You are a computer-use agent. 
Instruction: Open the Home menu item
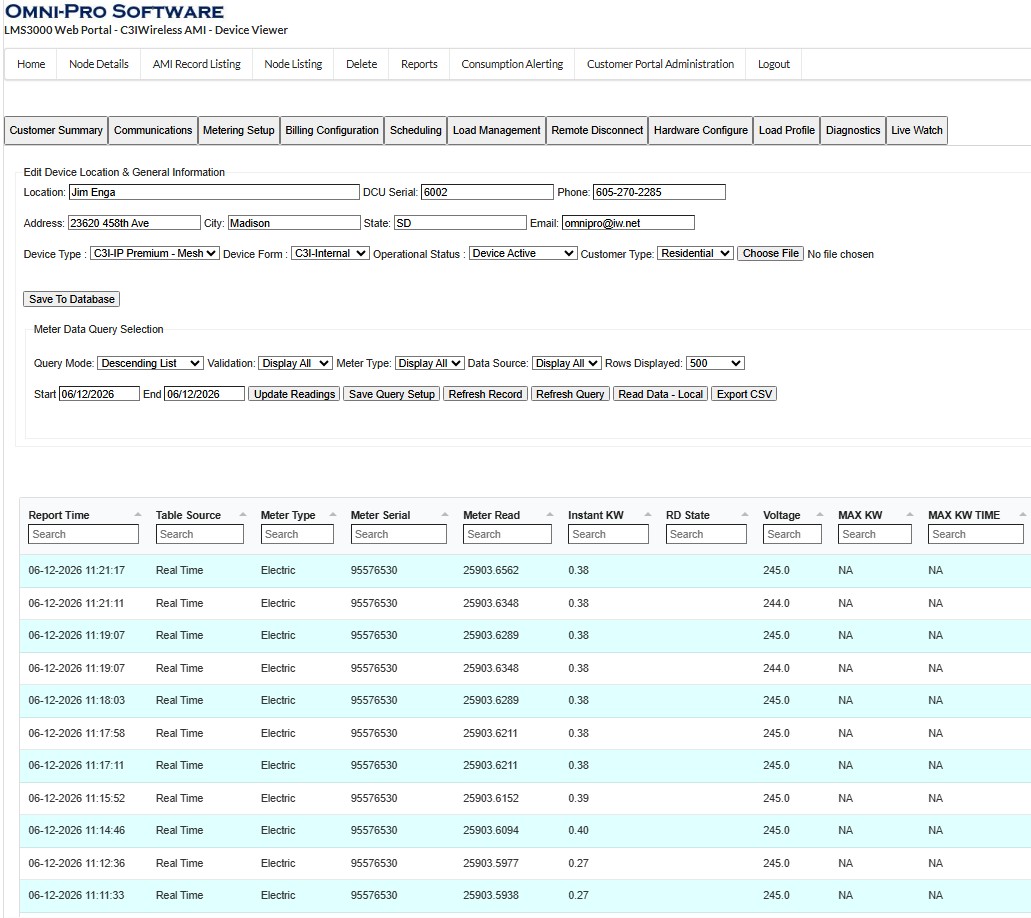pyautogui.click(x=31, y=64)
